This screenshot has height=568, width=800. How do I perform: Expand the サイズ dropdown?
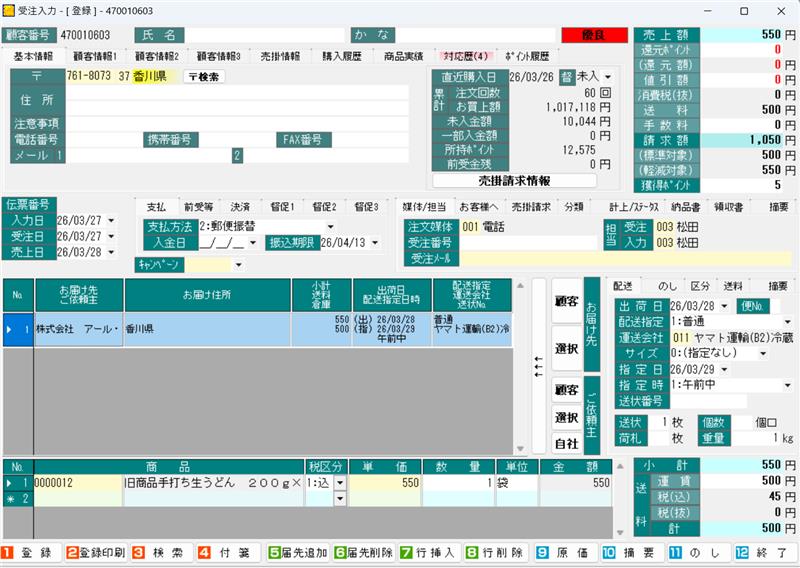pyautogui.click(x=763, y=353)
